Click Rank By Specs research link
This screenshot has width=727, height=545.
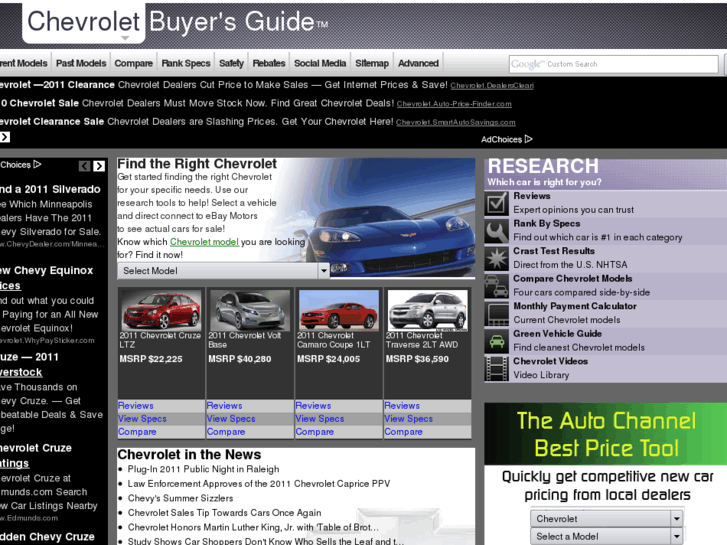coord(547,224)
